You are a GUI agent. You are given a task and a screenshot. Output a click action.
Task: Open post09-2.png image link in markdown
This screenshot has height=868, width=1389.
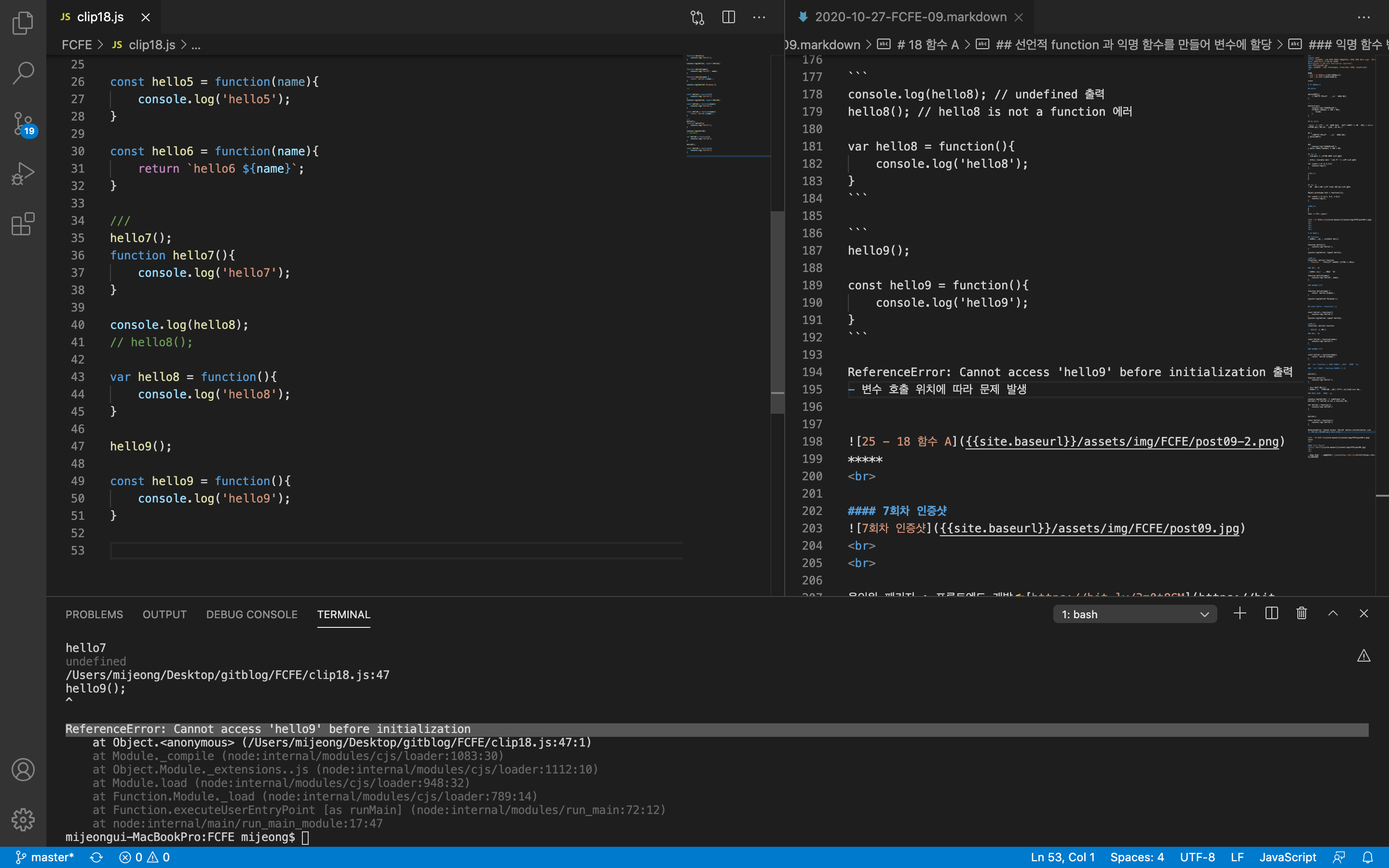[x=1122, y=441]
